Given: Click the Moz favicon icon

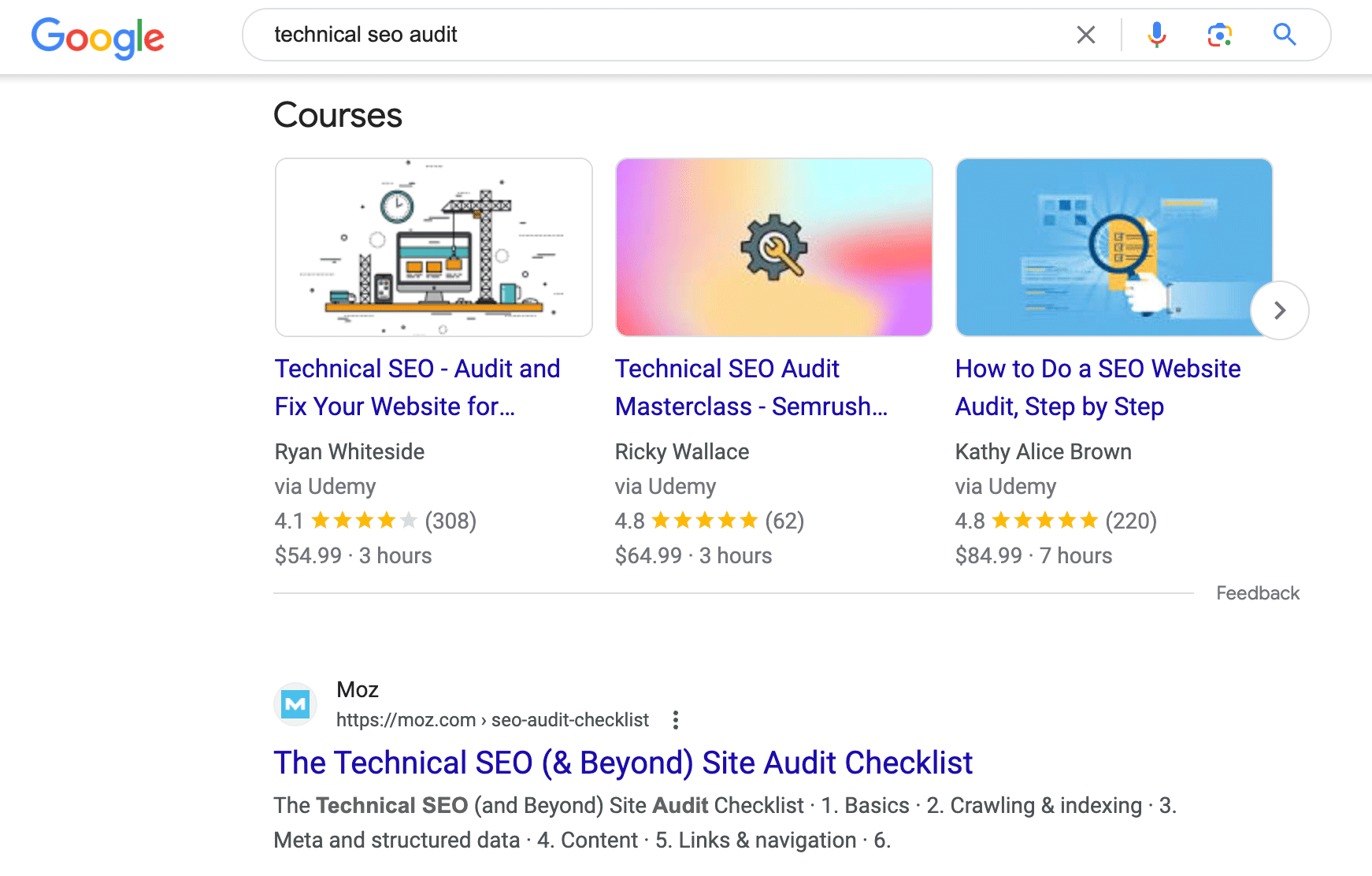Looking at the screenshot, I should point(295,703).
